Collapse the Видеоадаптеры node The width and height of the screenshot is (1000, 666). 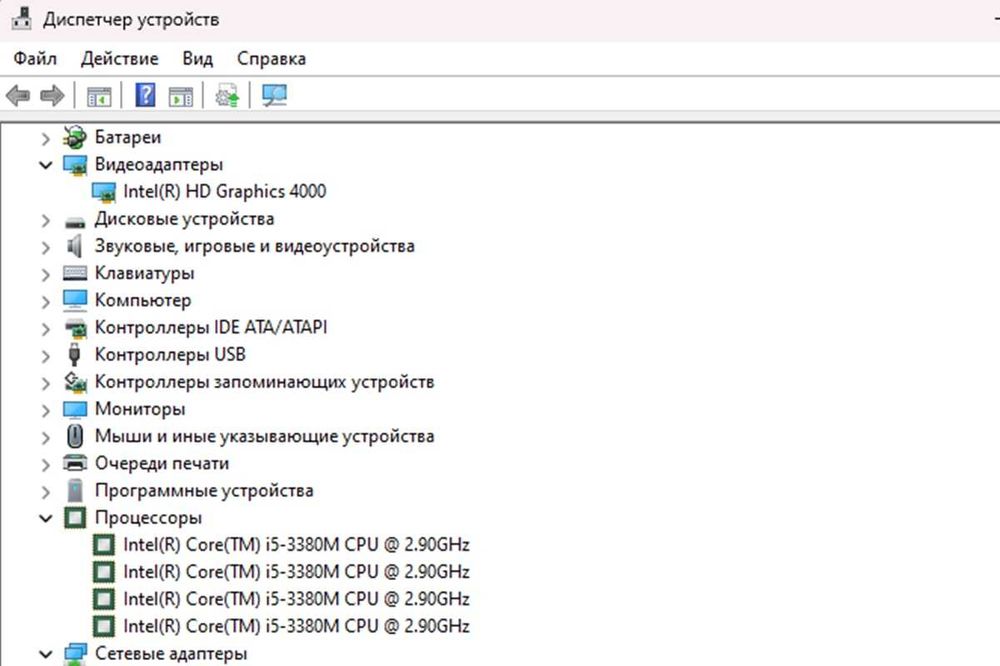(45, 165)
